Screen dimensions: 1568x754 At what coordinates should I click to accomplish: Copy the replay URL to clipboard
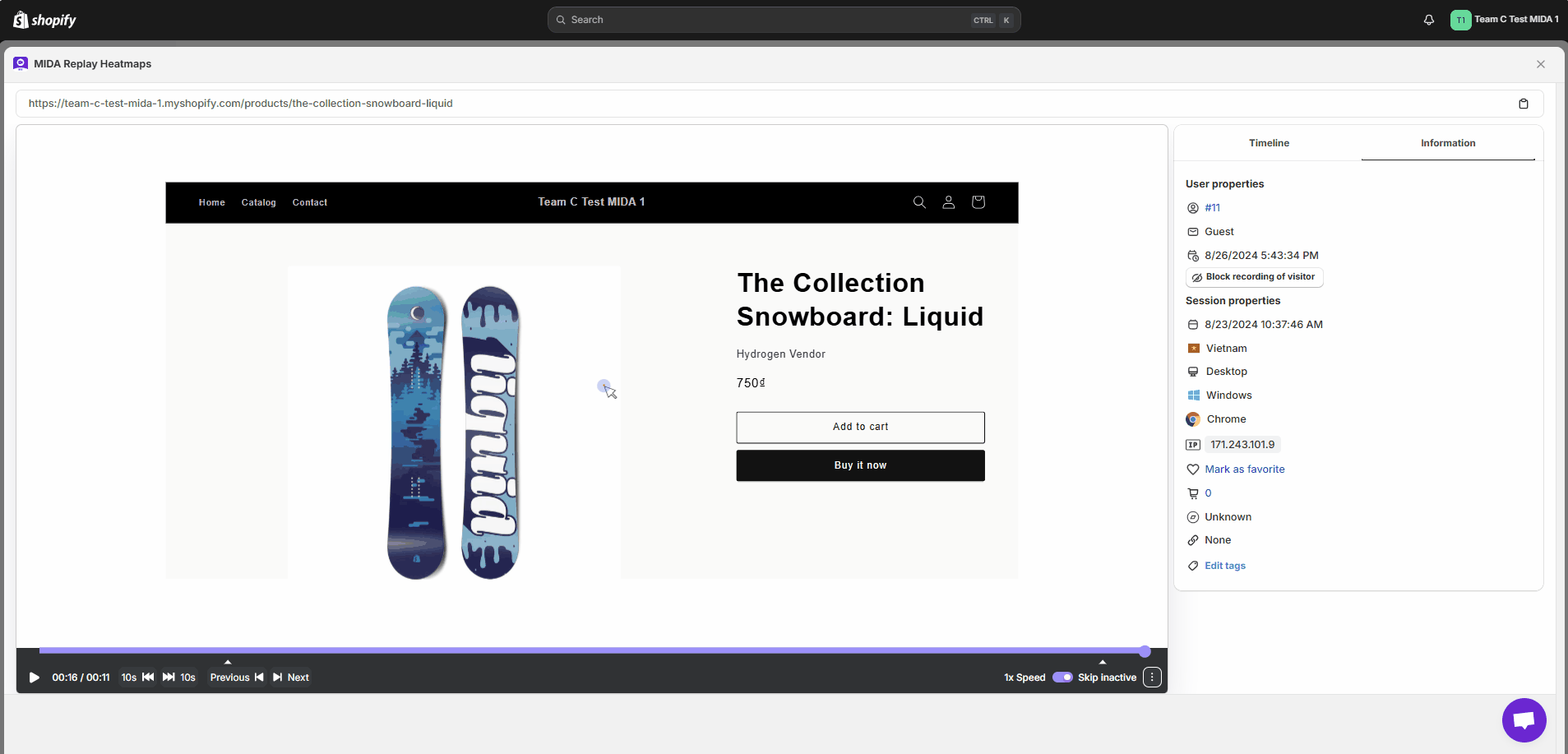1523,104
